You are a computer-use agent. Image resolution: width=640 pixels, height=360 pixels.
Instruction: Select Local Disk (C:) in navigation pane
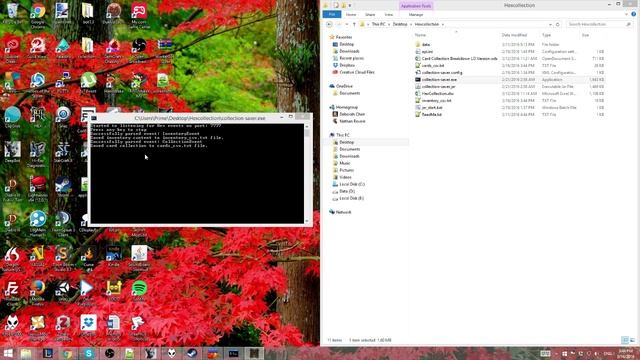click(x=352, y=184)
